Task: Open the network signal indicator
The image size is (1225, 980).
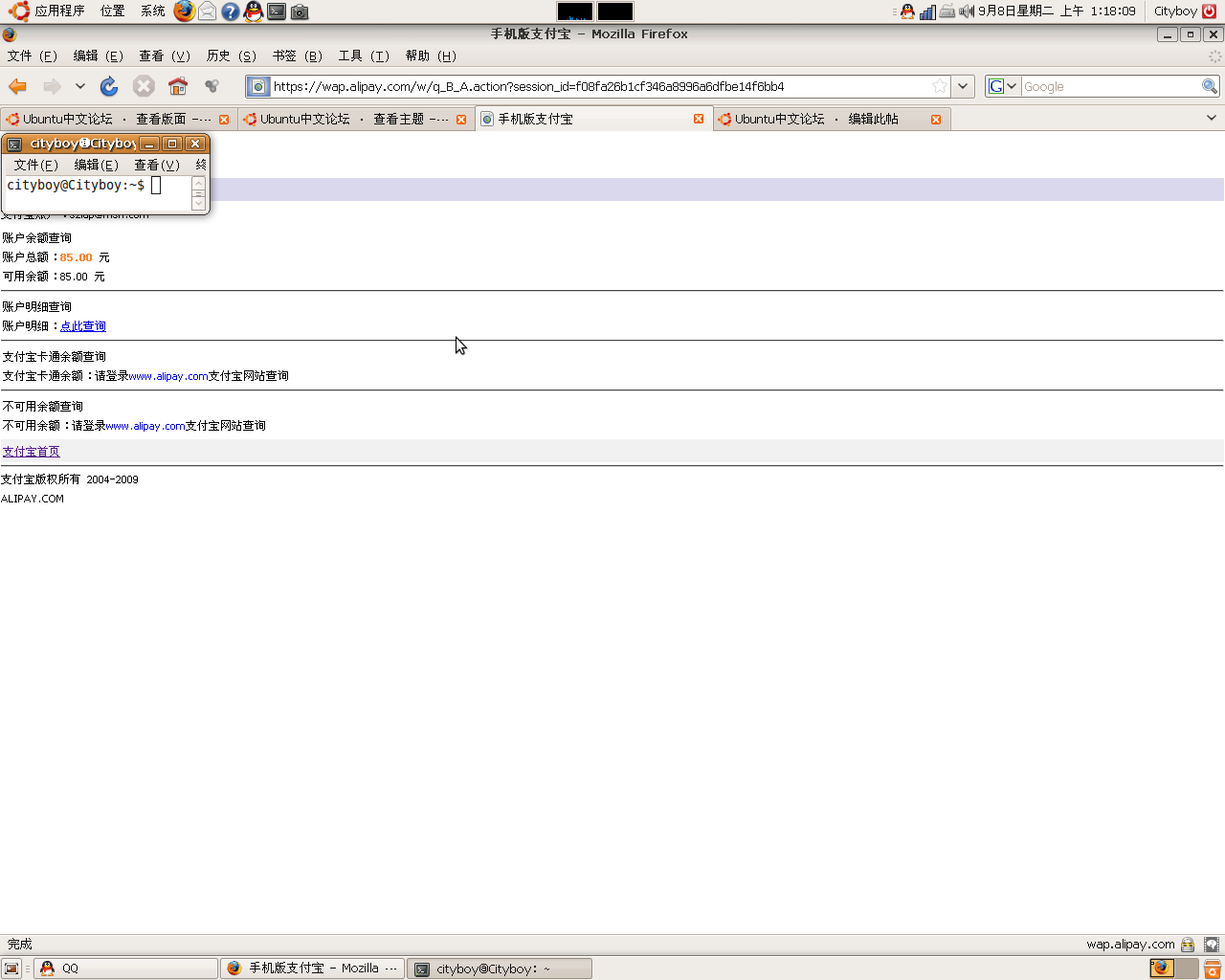Action: 927,11
